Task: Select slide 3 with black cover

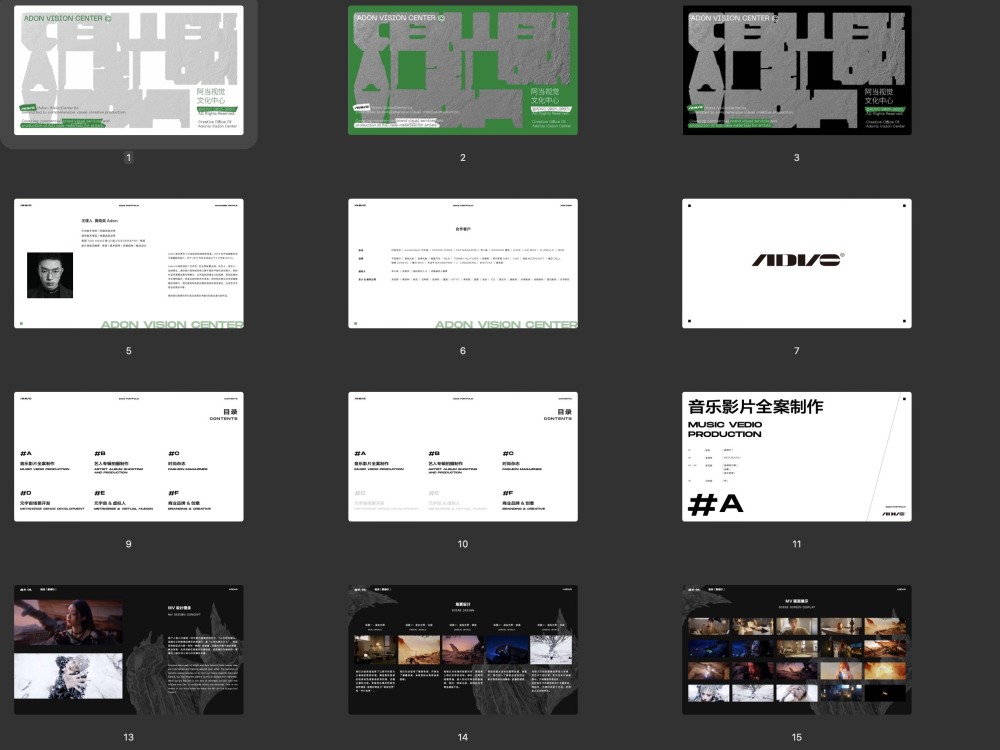Action: point(797,70)
